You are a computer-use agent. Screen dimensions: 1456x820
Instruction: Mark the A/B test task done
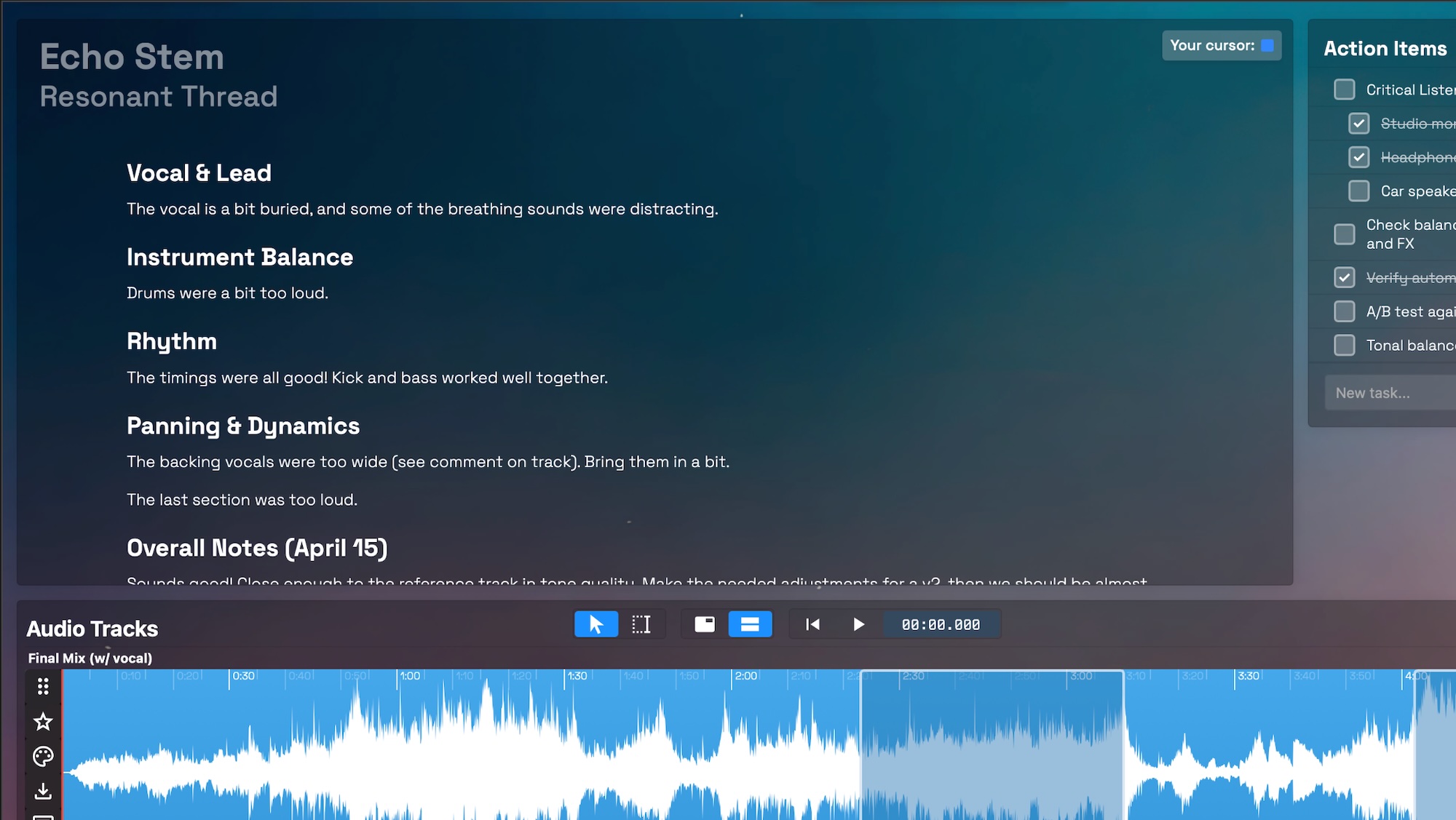click(1344, 311)
